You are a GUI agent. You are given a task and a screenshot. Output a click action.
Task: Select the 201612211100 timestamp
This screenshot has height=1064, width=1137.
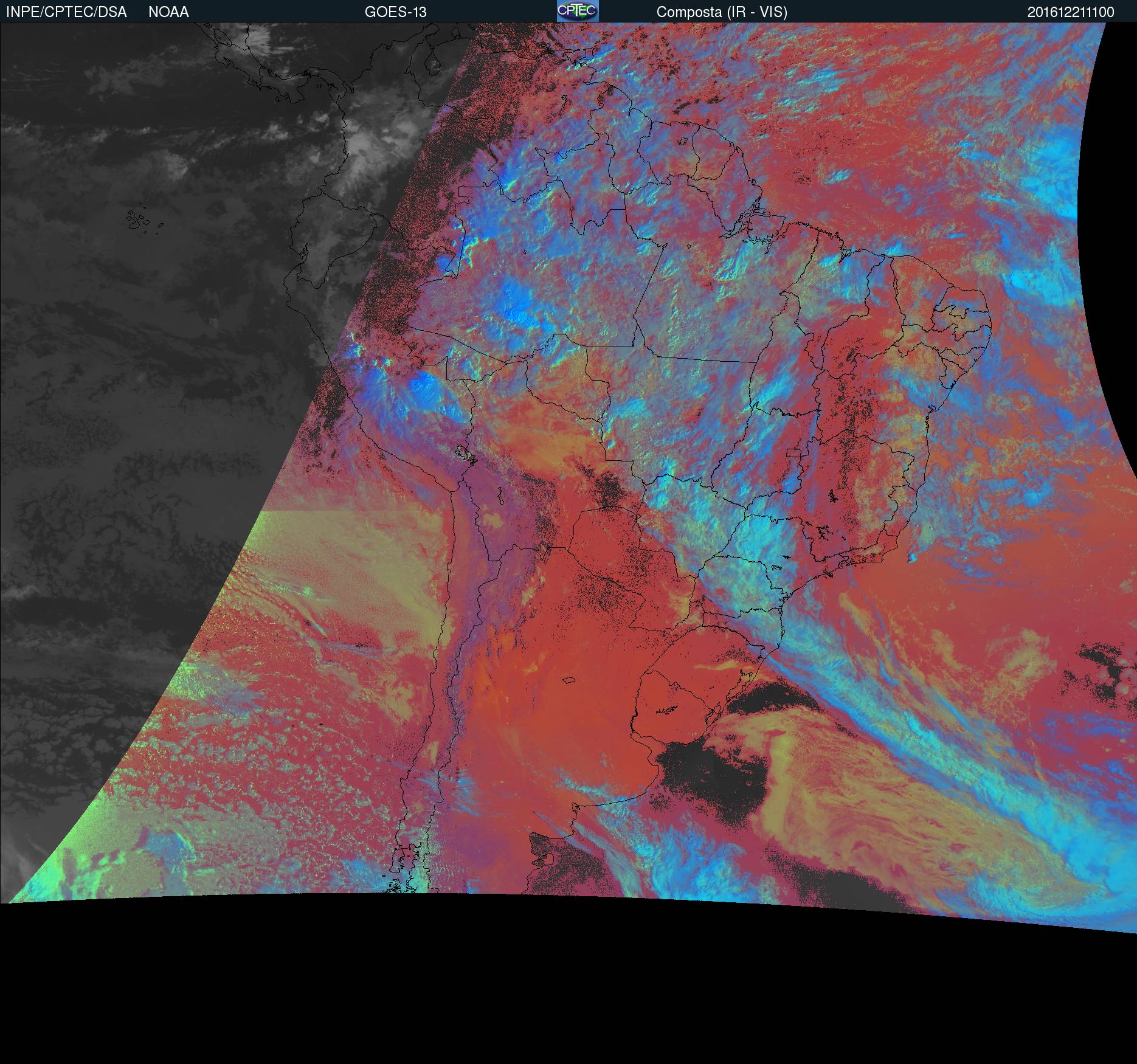1071,12
